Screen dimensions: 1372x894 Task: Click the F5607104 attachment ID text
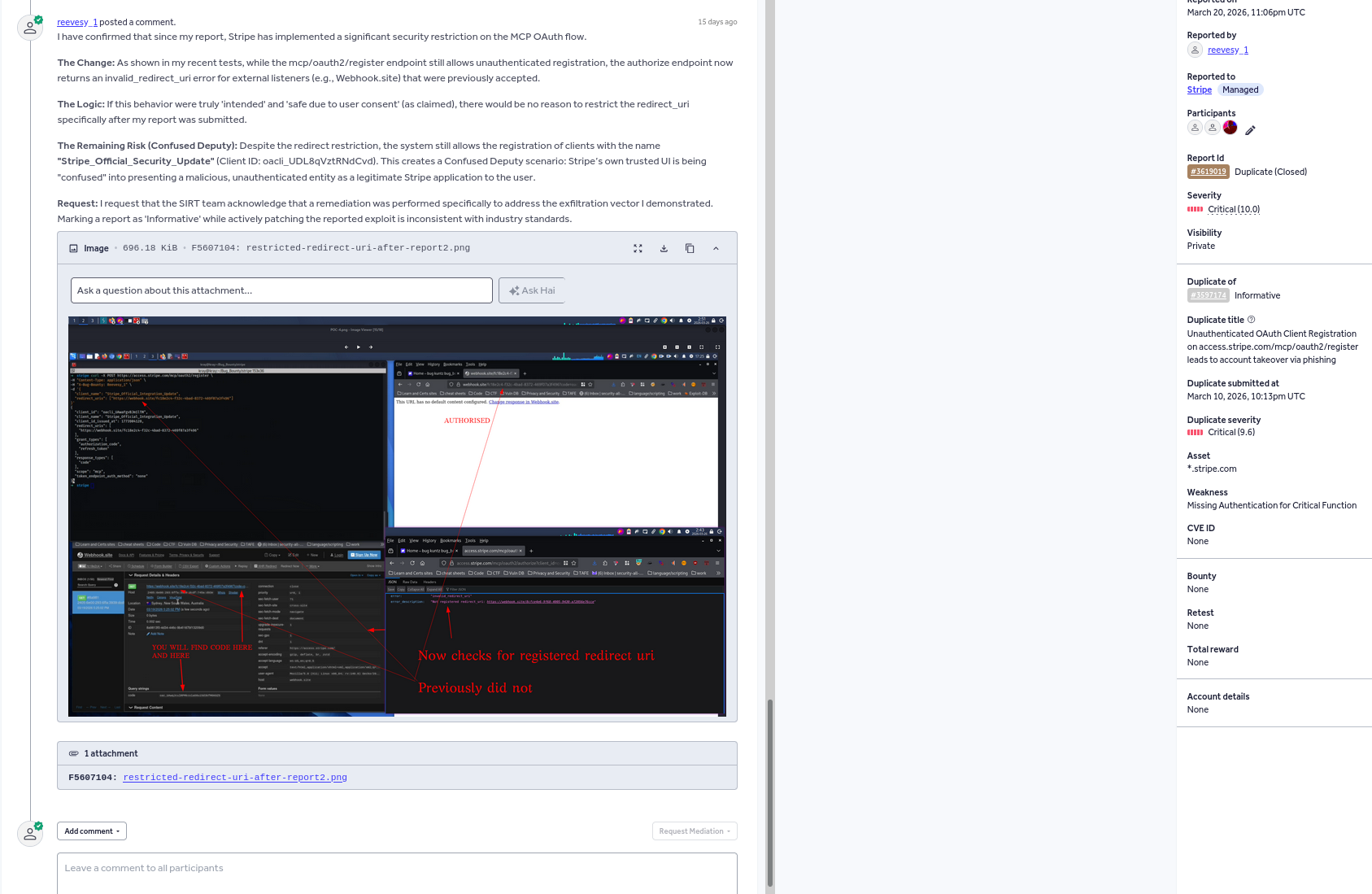tap(93, 778)
